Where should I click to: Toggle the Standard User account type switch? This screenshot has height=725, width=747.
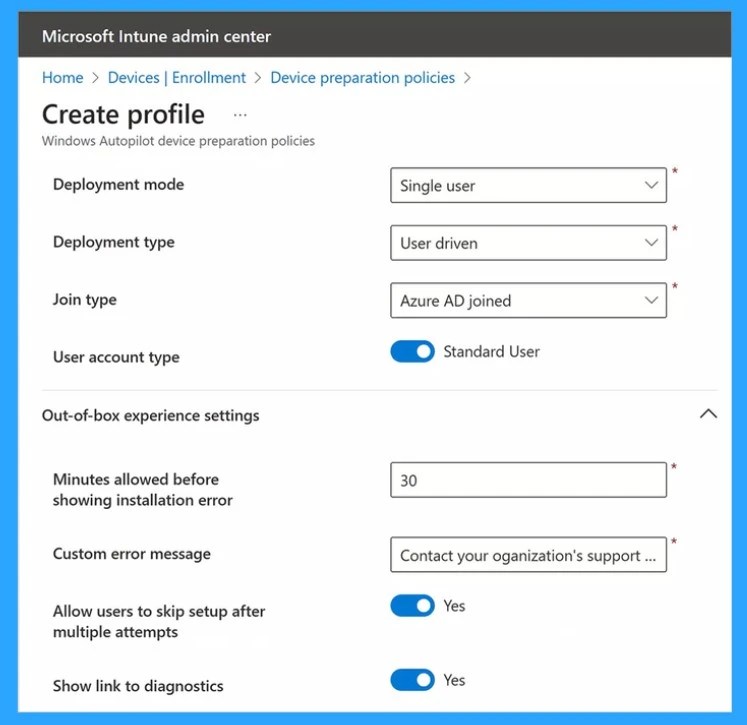[x=413, y=352]
